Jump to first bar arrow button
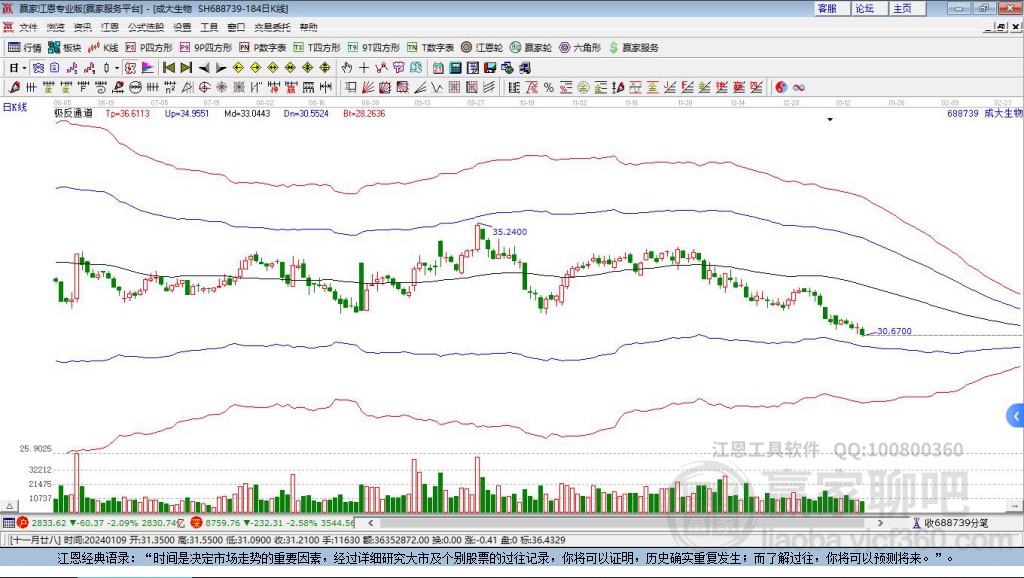 (x=169, y=68)
